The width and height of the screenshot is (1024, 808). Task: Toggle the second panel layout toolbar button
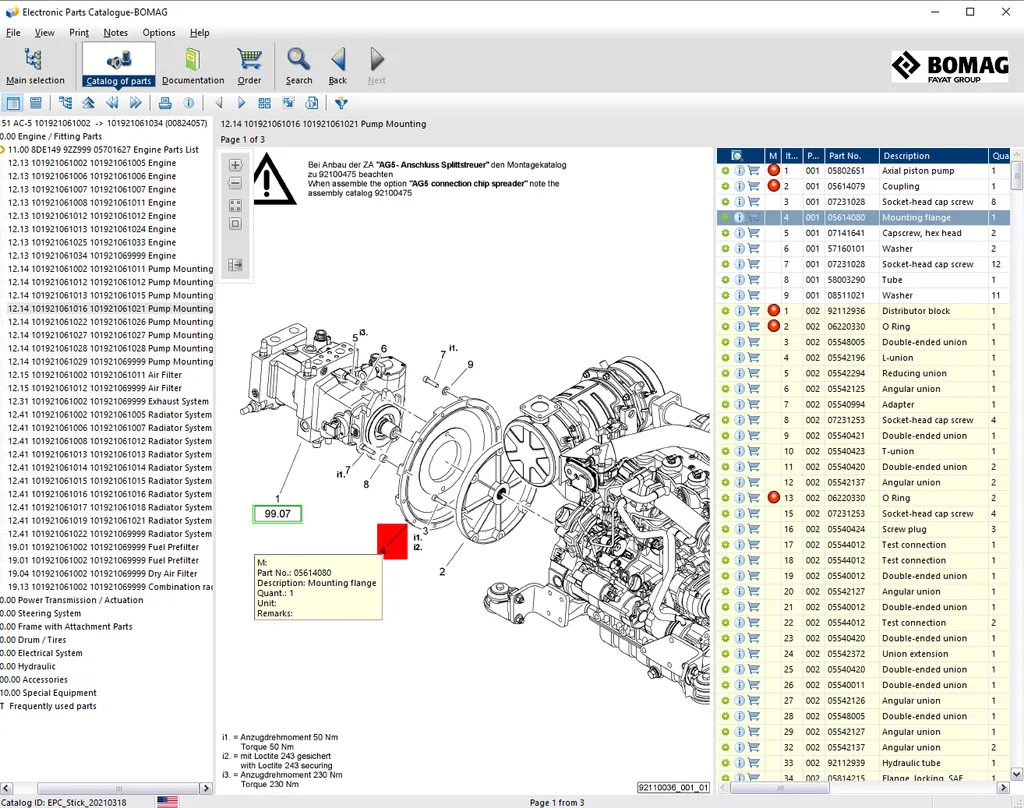(x=36, y=103)
